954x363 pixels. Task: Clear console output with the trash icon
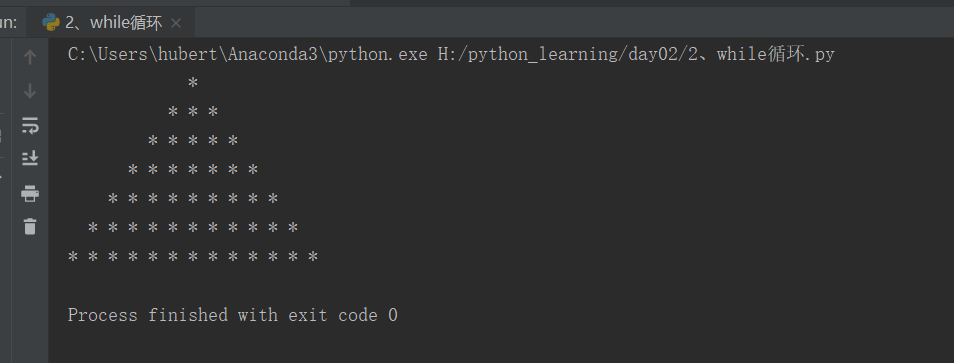(30, 226)
